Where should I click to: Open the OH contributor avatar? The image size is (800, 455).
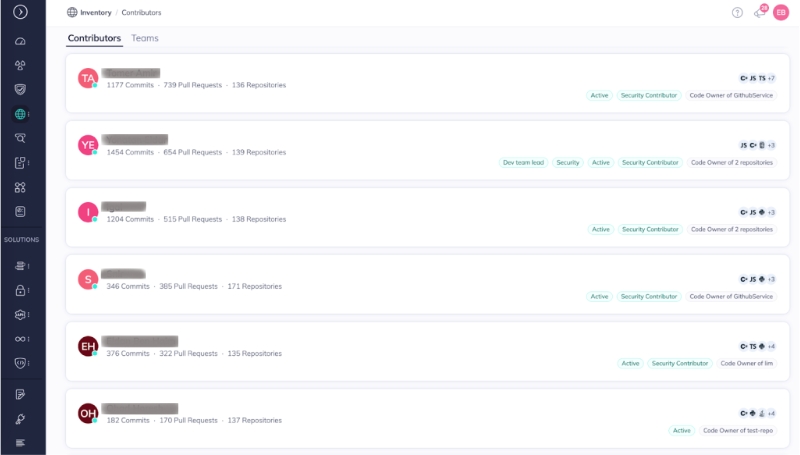pos(88,413)
